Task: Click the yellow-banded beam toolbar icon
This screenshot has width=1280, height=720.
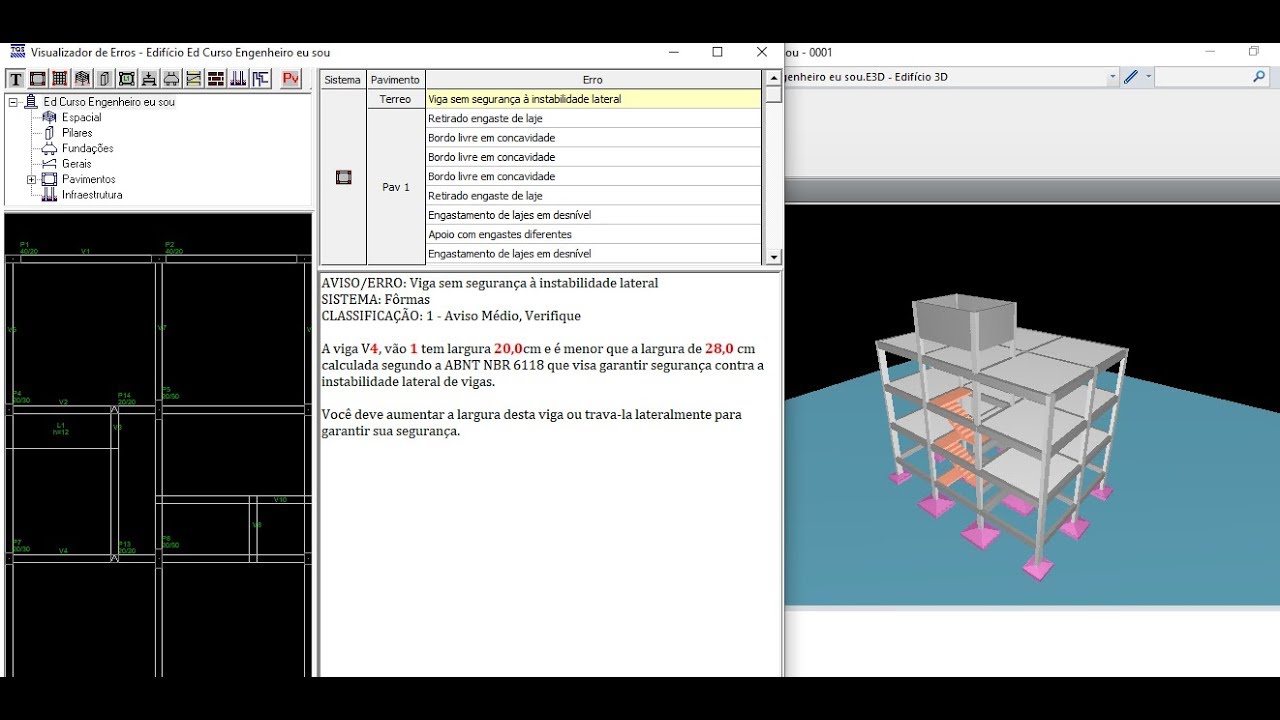Action: [x=193, y=79]
